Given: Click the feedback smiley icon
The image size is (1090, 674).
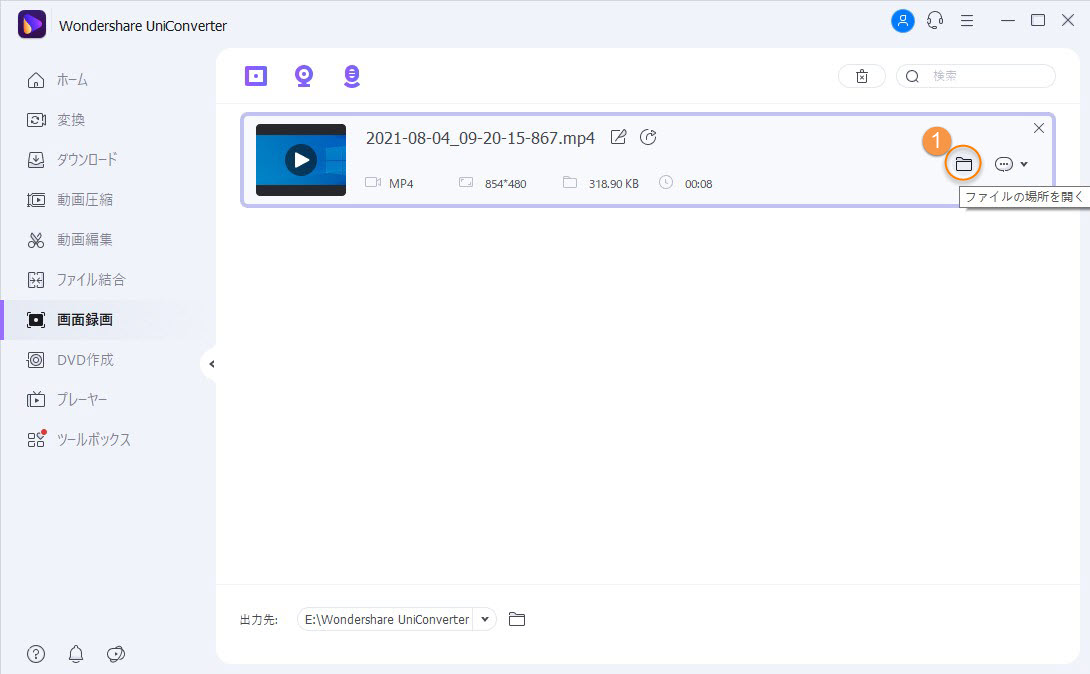Looking at the screenshot, I should click(x=116, y=654).
